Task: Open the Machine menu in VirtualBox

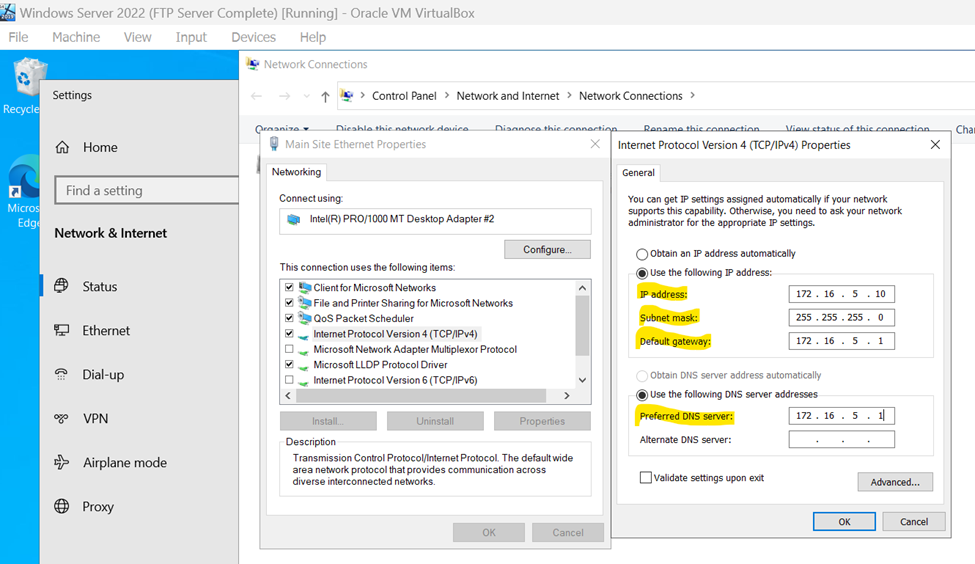Action: point(76,37)
